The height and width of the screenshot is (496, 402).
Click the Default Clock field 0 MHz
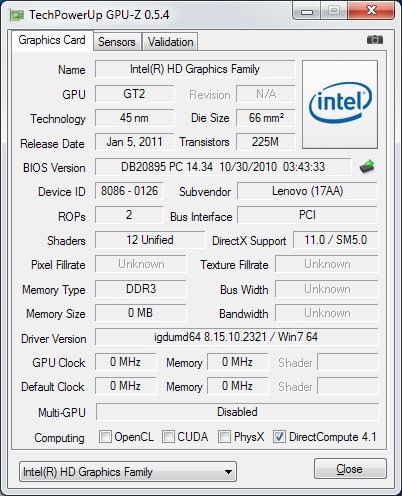pyautogui.click(x=125, y=386)
